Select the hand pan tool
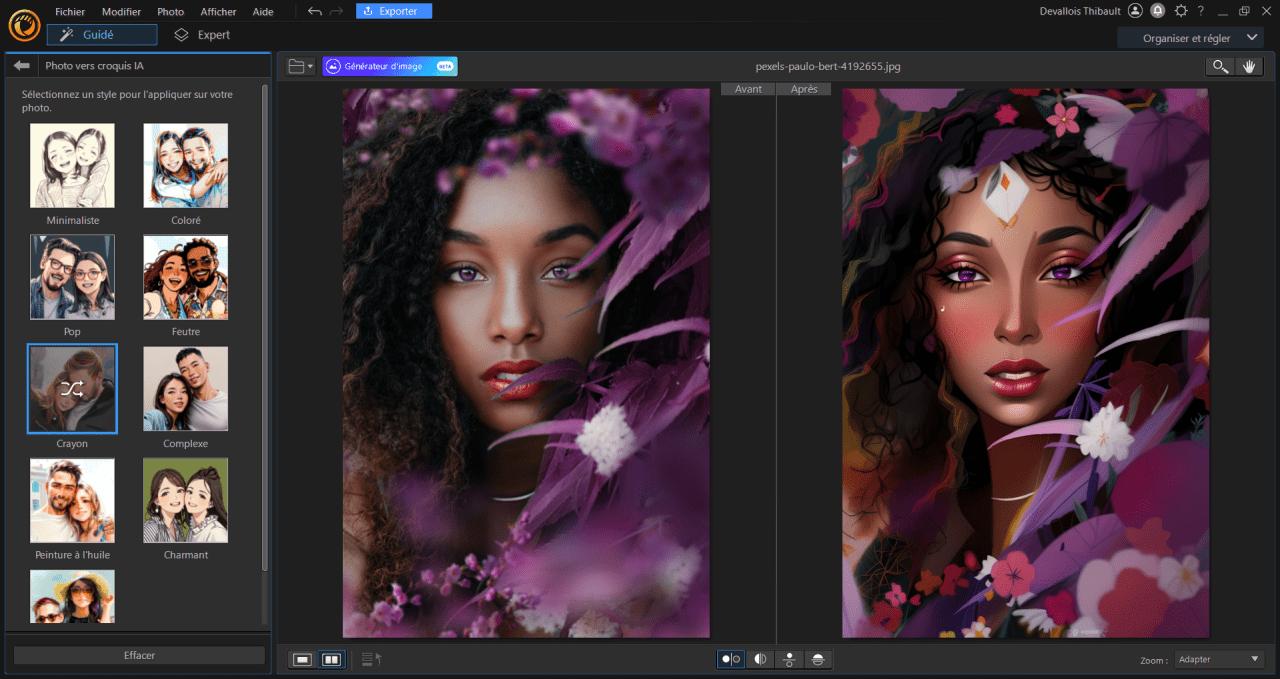Screen dimensions: 1280x679 [x=1248, y=66]
